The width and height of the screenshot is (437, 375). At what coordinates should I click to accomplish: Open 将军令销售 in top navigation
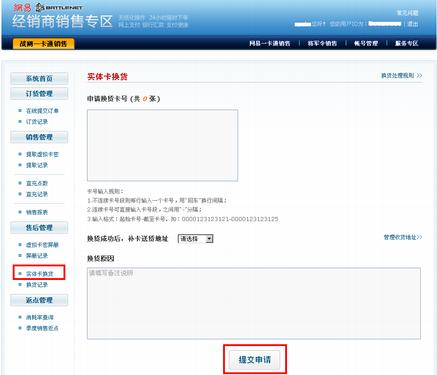pos(322,43)
